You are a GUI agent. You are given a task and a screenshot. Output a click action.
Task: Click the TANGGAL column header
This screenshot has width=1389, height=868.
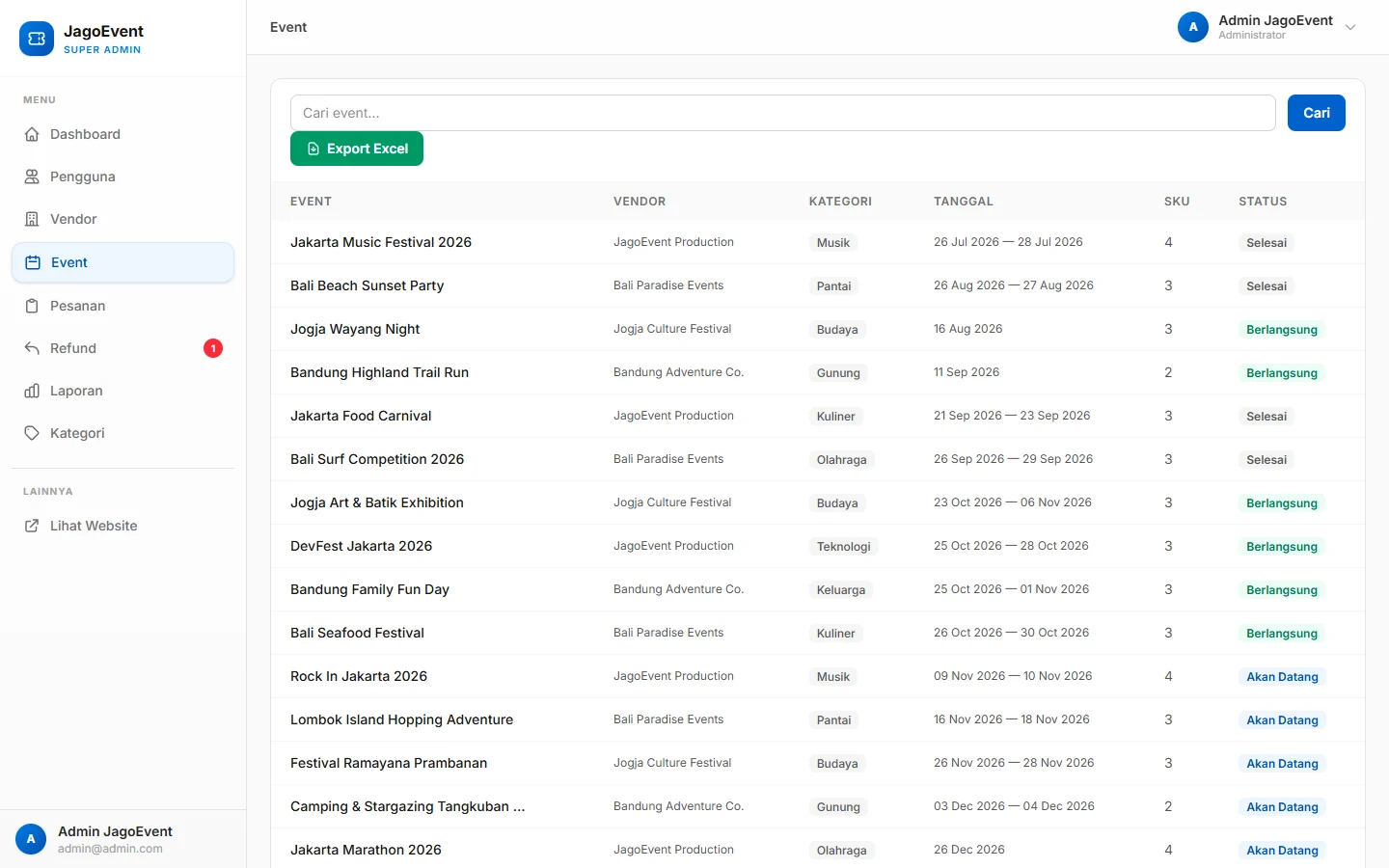[964, 202]
